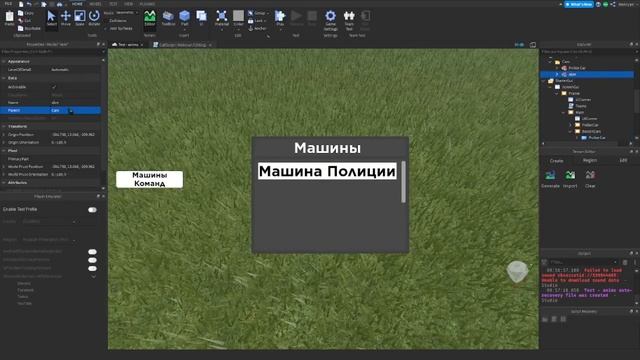Click the Play test button
This screenshot has height=360, width=640.
pyautogui.click(x=280, y=18)
